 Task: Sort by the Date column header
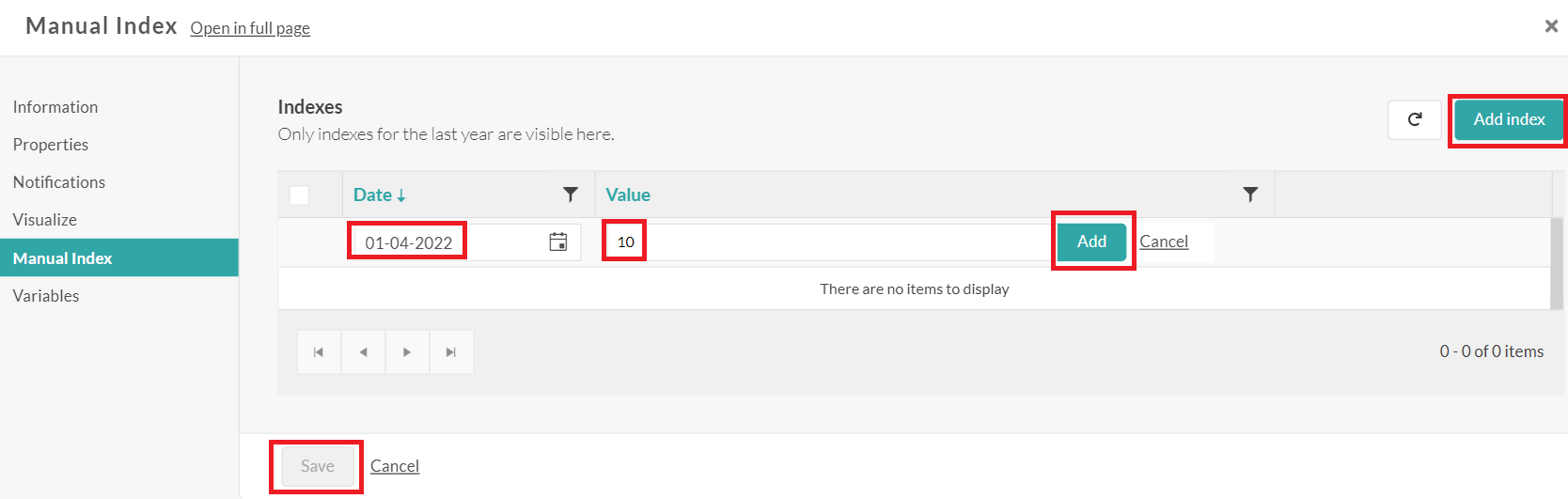pyautogui.click(x=373, y=195)
